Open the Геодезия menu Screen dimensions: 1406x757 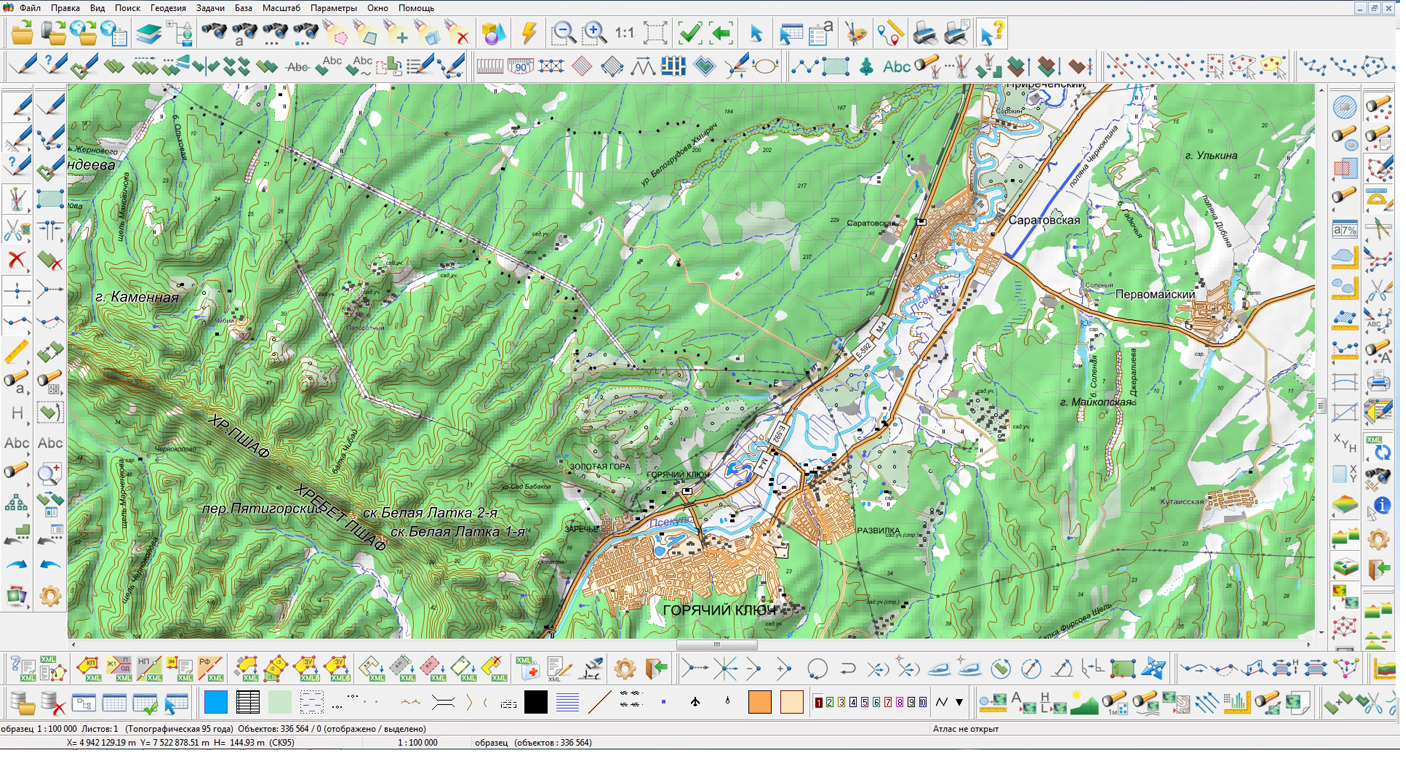(x=168, y=8)
